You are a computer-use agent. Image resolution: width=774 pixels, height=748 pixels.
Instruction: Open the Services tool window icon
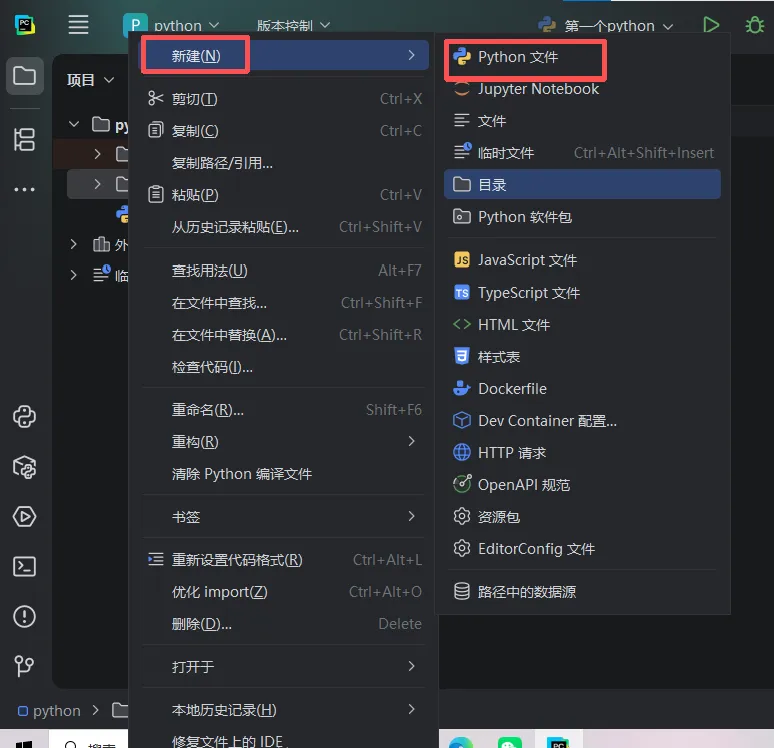(24, 516)
